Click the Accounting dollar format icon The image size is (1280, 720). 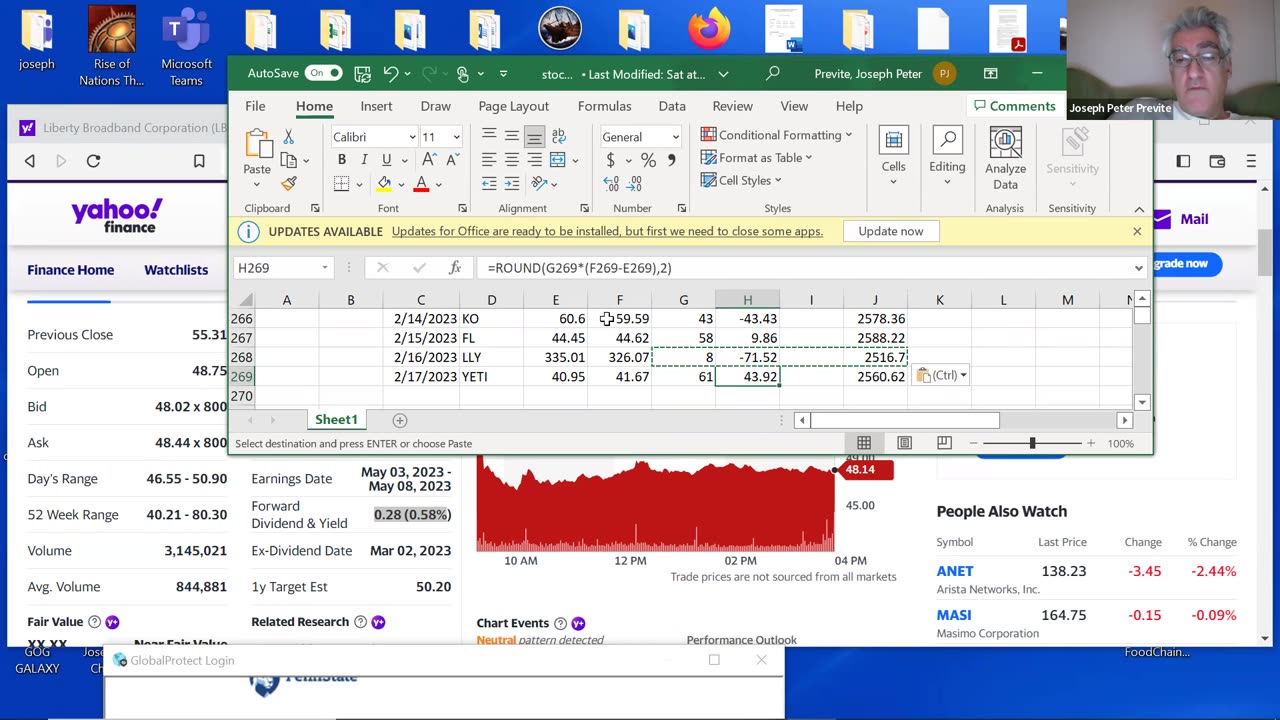pyautogui.click(x=610, y=160)
